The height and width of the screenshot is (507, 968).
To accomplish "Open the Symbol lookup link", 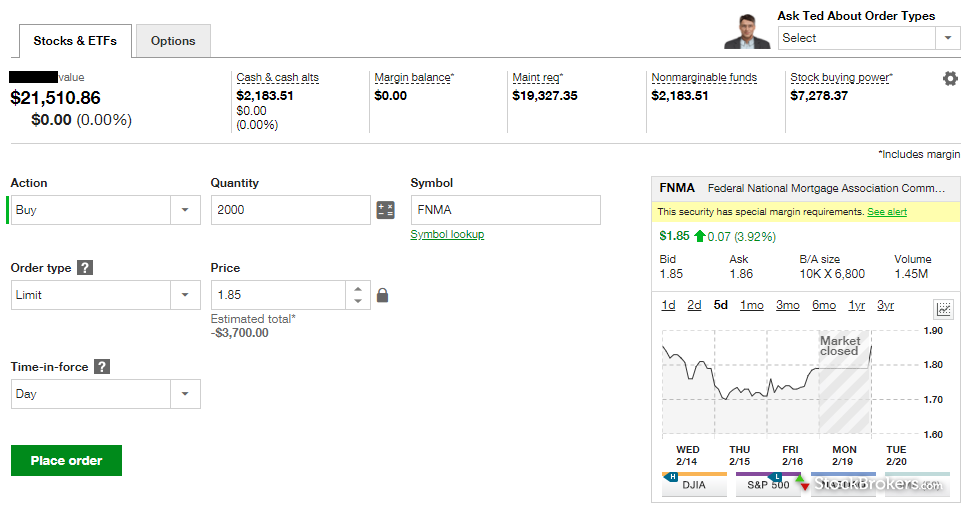I will pos(448,235).
